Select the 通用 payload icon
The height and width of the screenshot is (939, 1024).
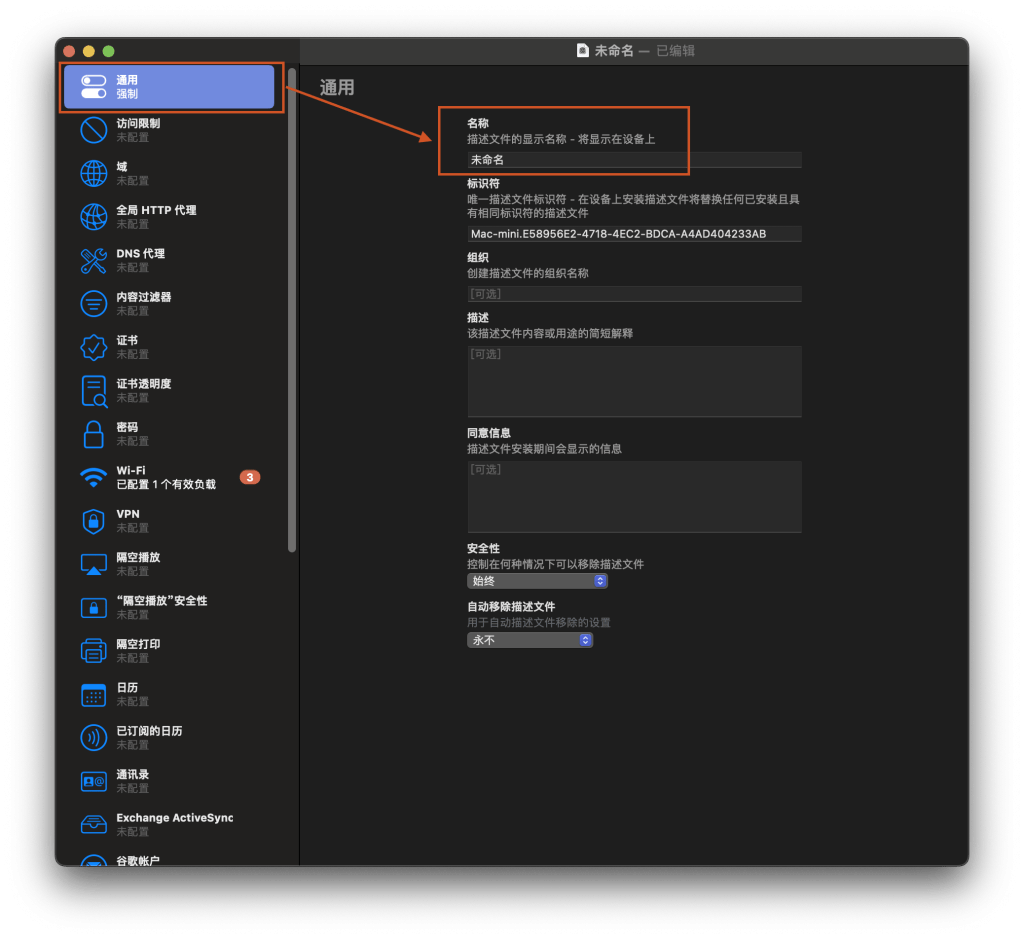coord(93,87)
